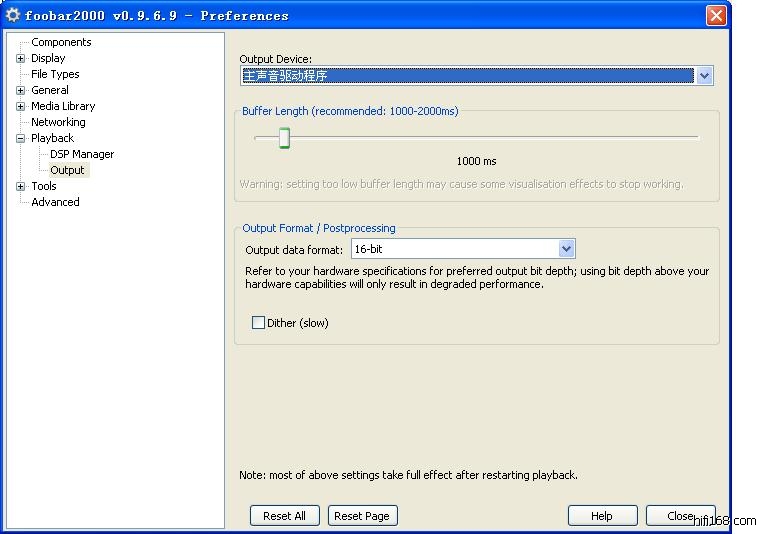
Task: Expand the General tree node
Action: (x=21, y=91)
